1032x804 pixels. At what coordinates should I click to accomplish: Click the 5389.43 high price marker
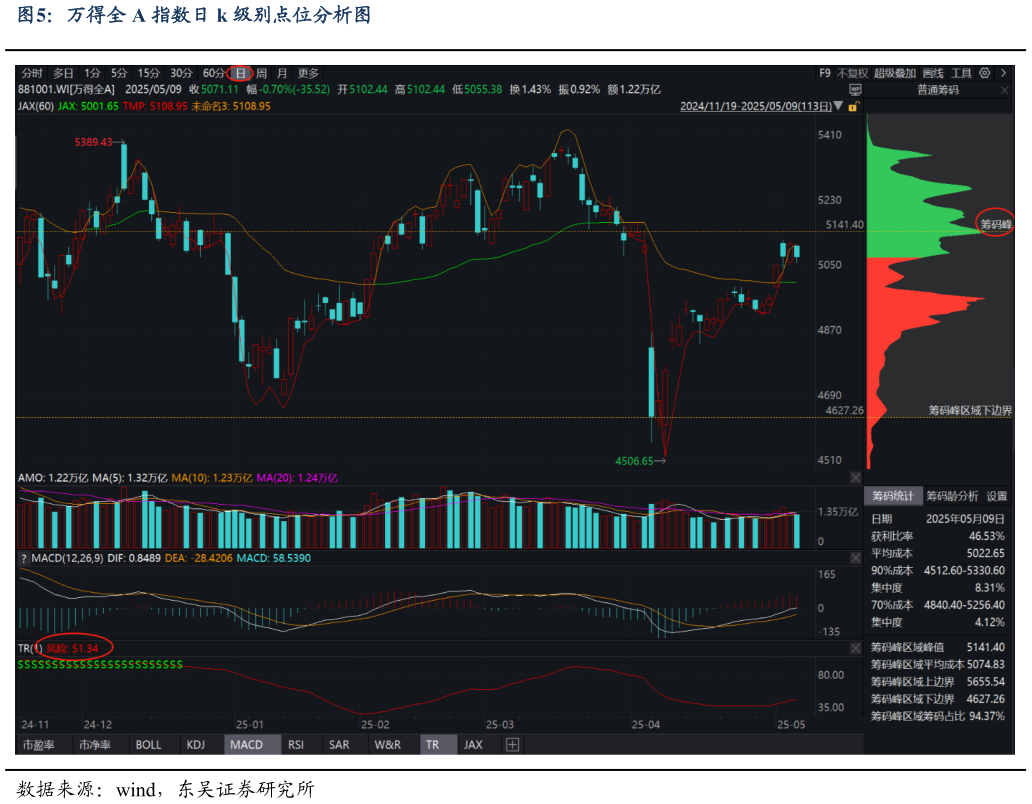pyautogui.click(x=94, y=143)
